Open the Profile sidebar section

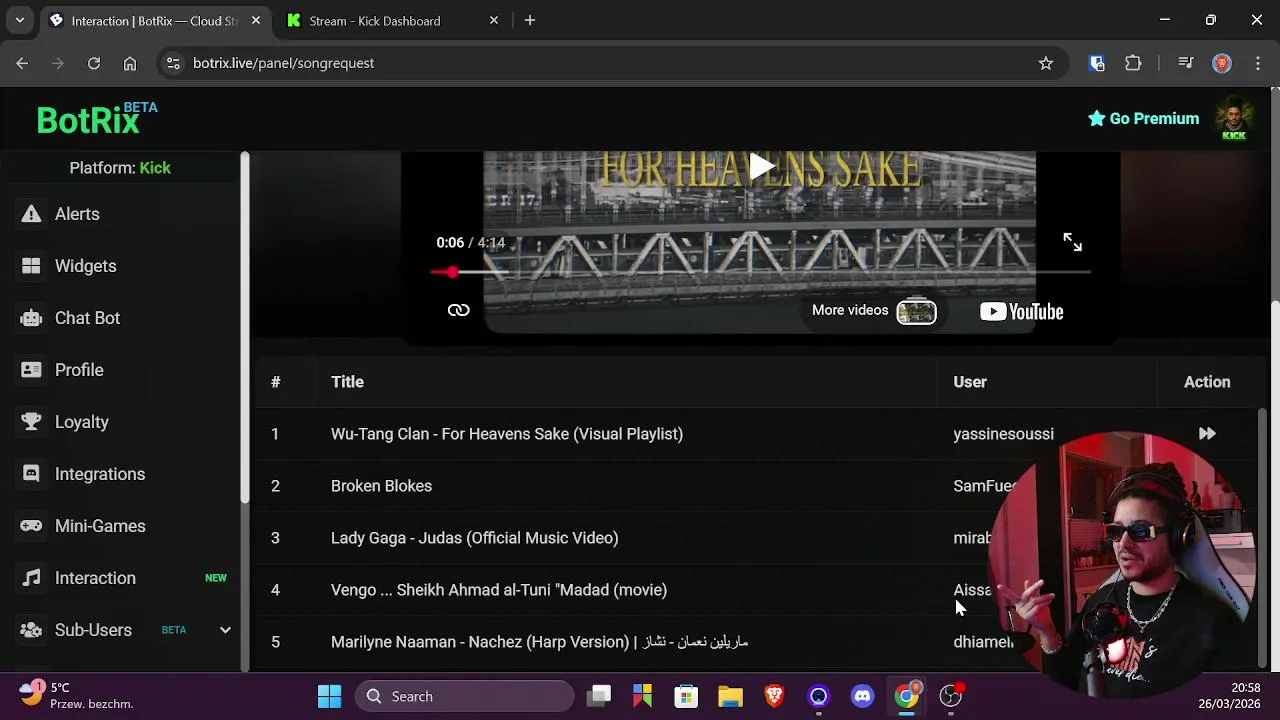click(x=79, y=370)
